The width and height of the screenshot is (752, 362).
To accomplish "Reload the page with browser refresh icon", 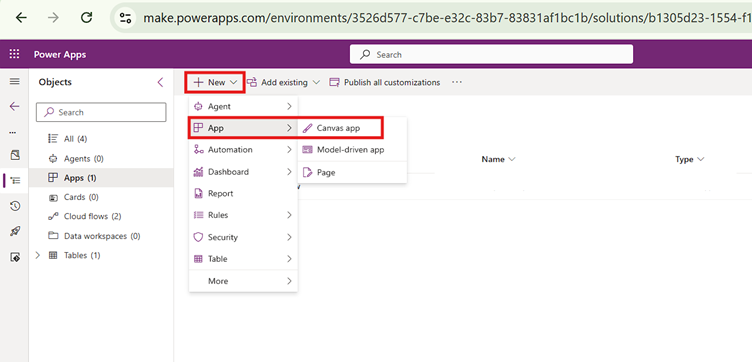I will click(x=86, y=18).
